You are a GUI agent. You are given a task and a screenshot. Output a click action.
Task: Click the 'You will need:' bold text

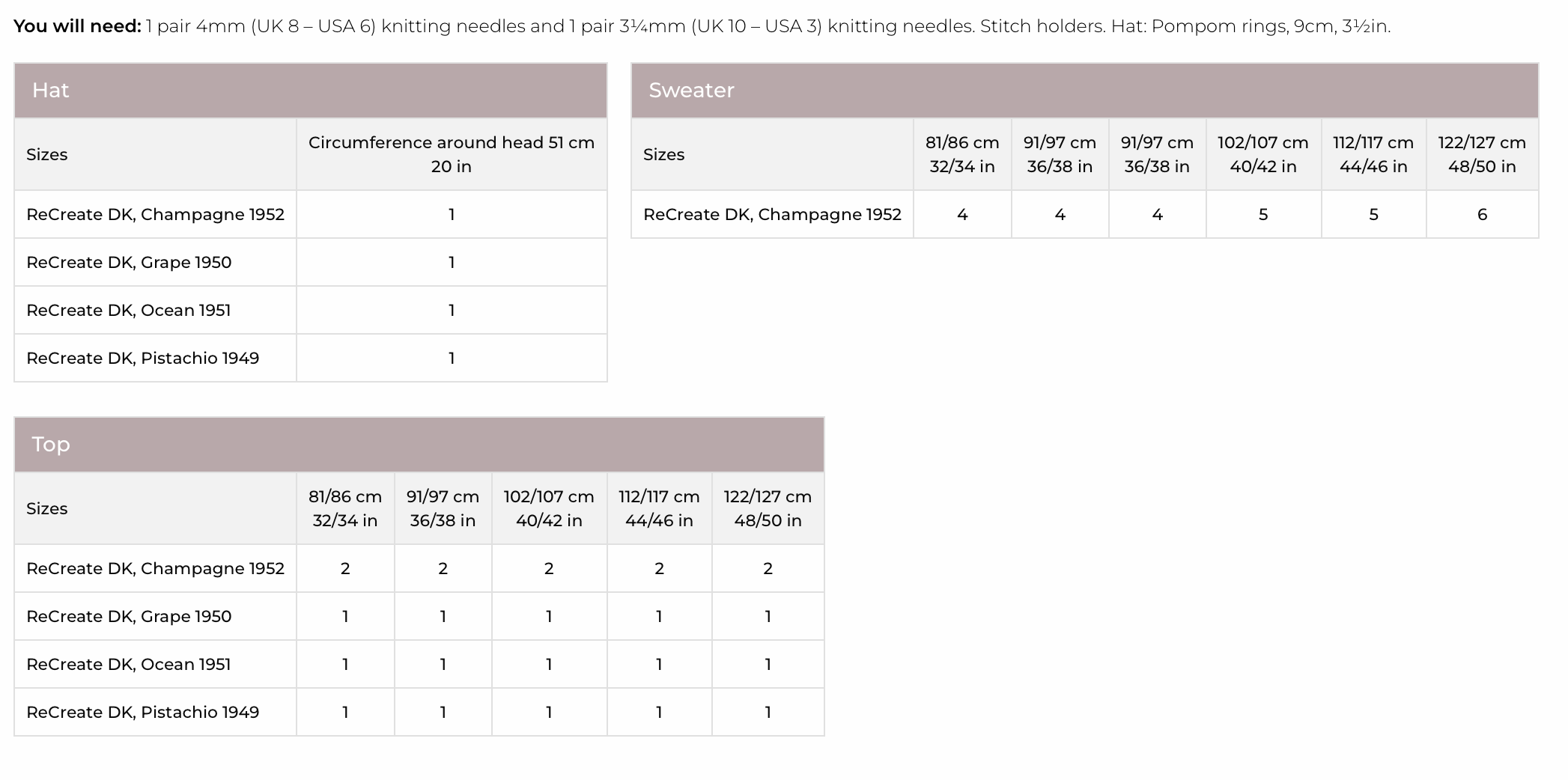click(77, 26)
